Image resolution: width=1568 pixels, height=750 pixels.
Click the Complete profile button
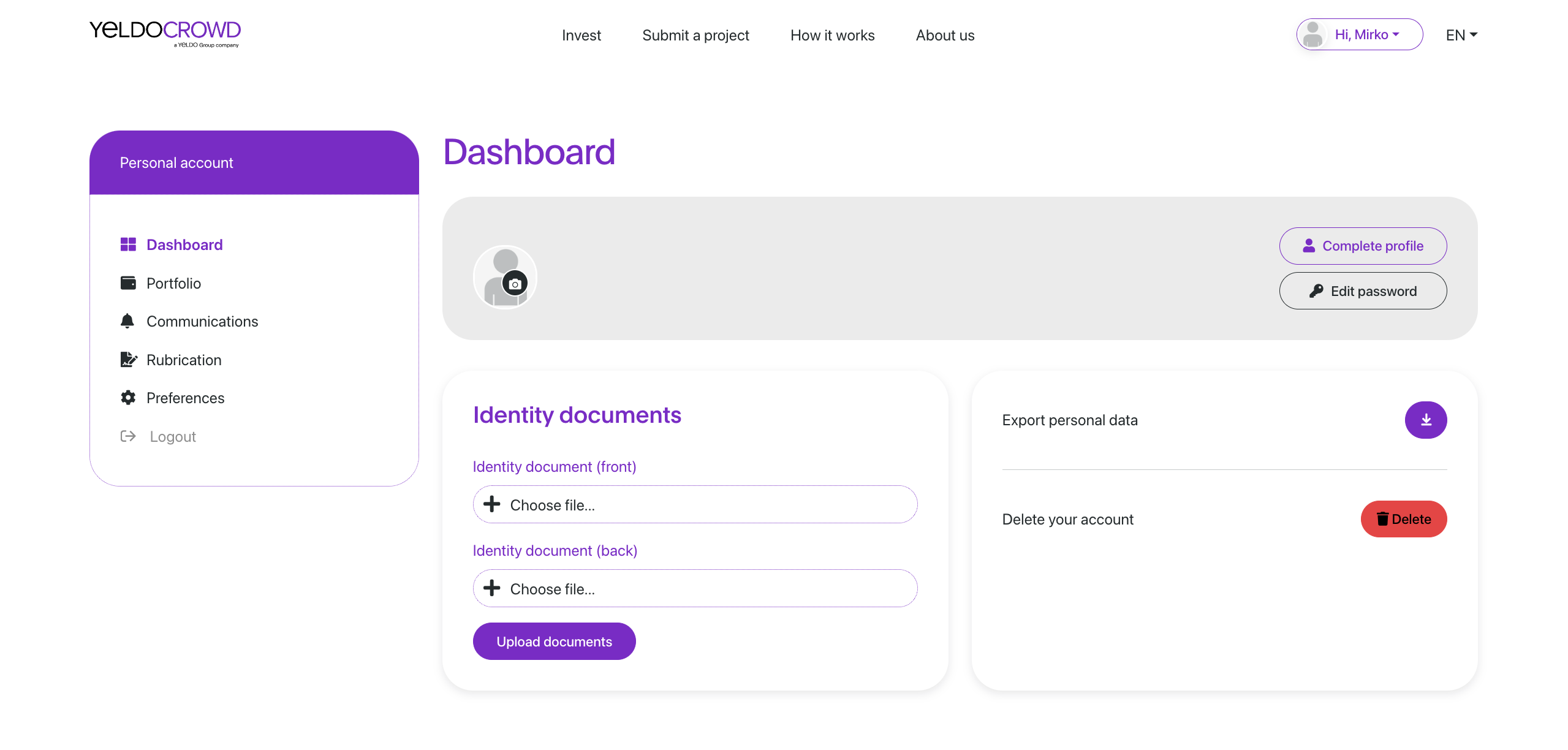coord(1363,246)
